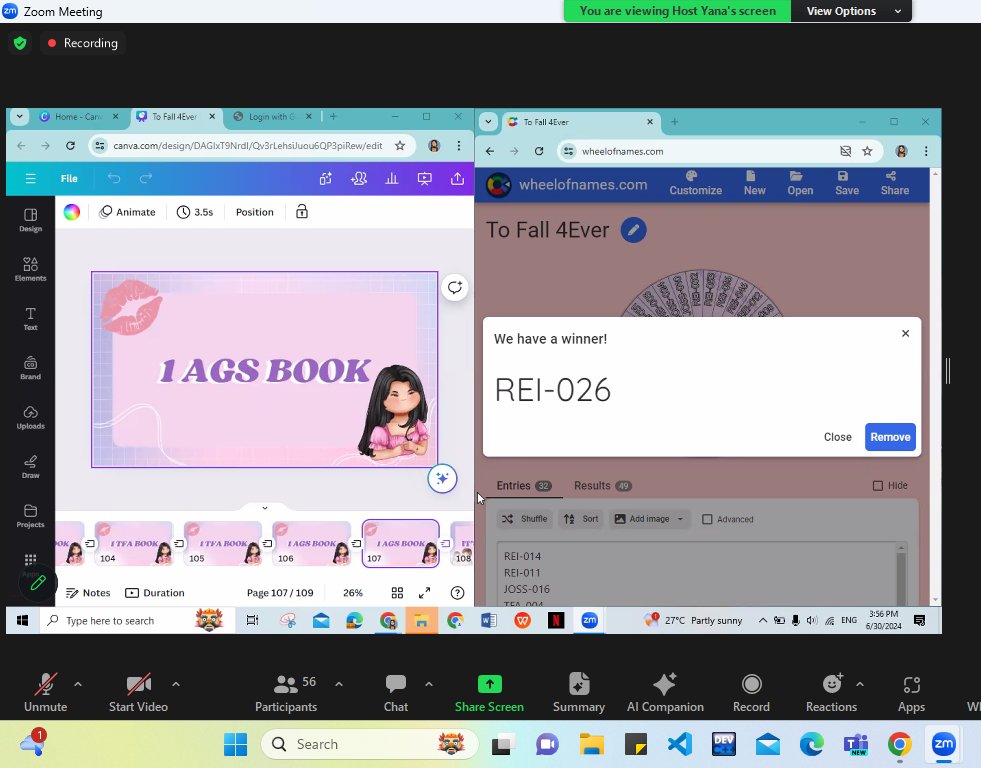Open Canva grid view icon
The image size is (981, 768).
tap(397, 592)
